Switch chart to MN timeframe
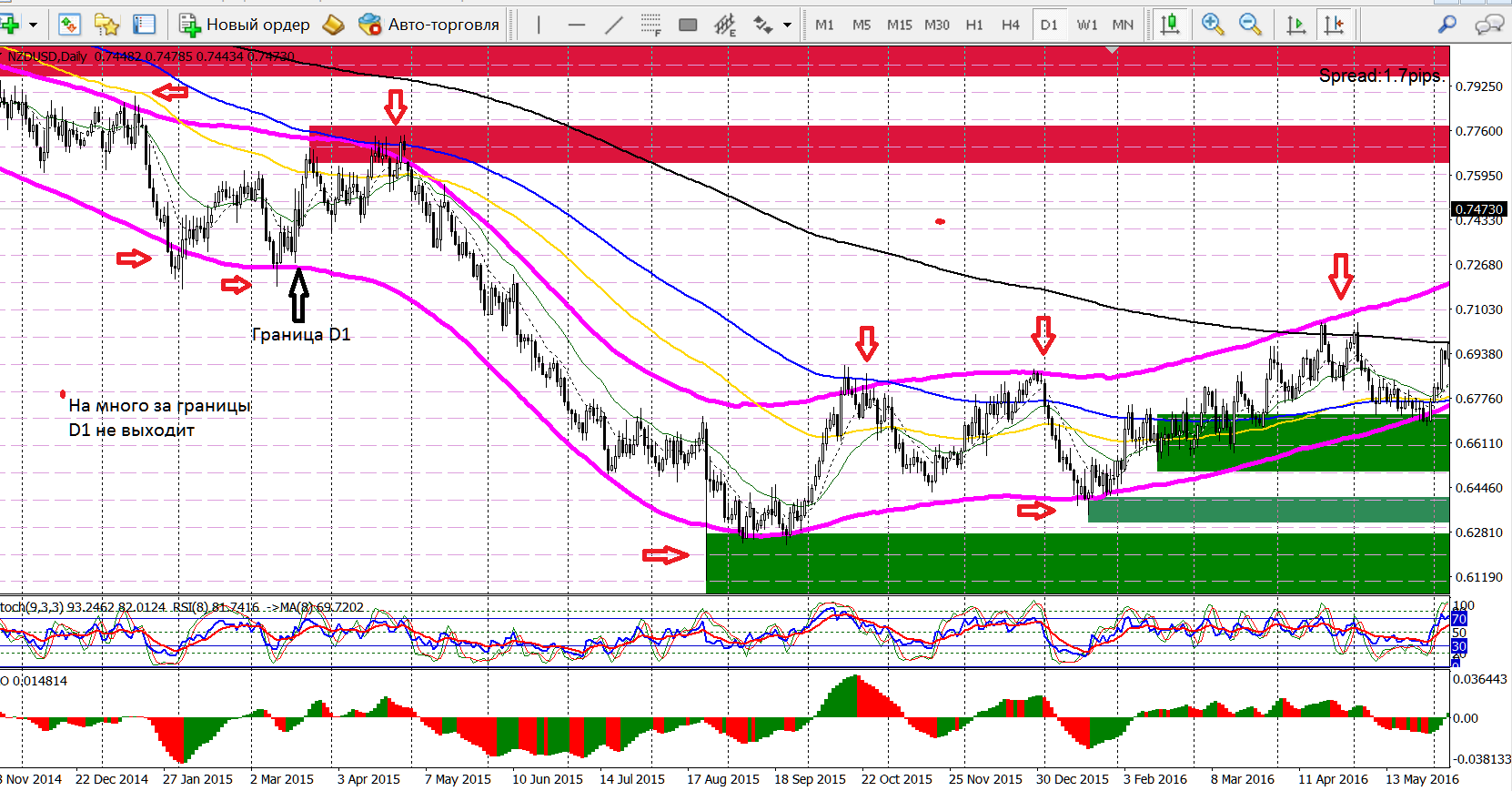 [1123, 25]
